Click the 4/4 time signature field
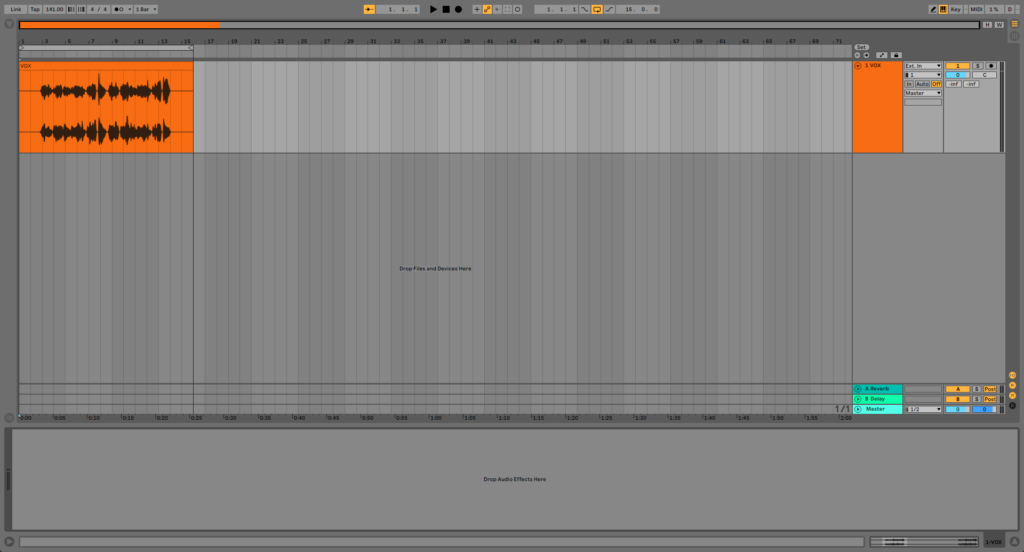This screenshot has height=552, width=1024. pyautogui.click(x=99, y=9)
